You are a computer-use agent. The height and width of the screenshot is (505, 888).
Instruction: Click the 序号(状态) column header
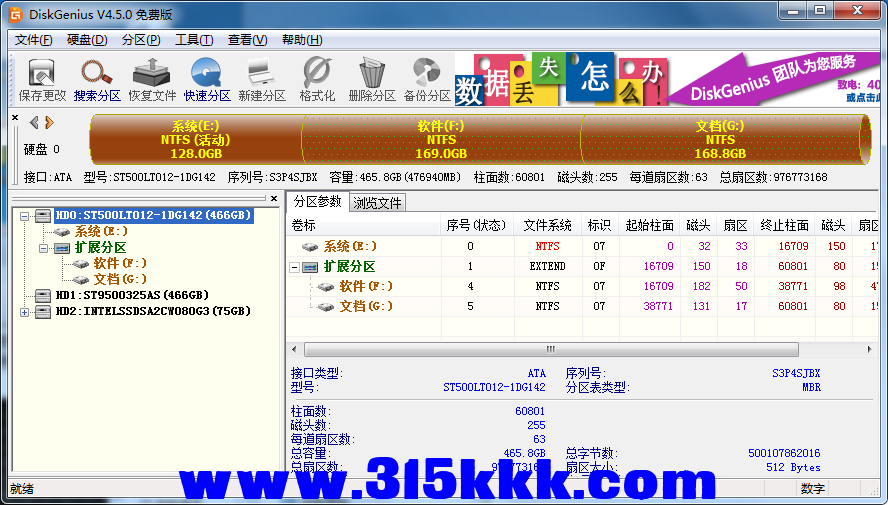pos(477,225)
